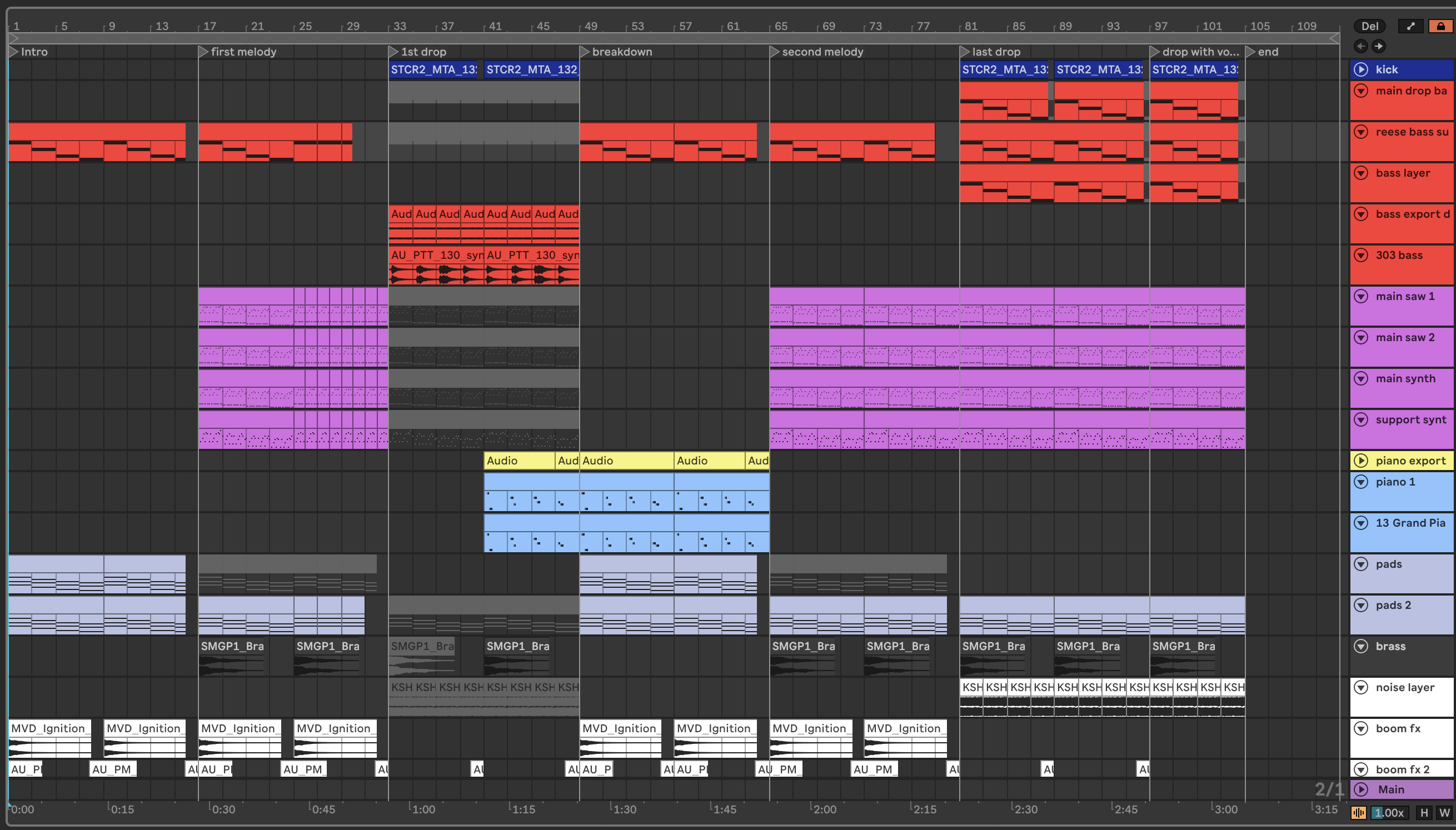Image resolution: width=1456 pixels, height=830 pixels.
Task: Fold the brass track
Action: pos(1362,646)
